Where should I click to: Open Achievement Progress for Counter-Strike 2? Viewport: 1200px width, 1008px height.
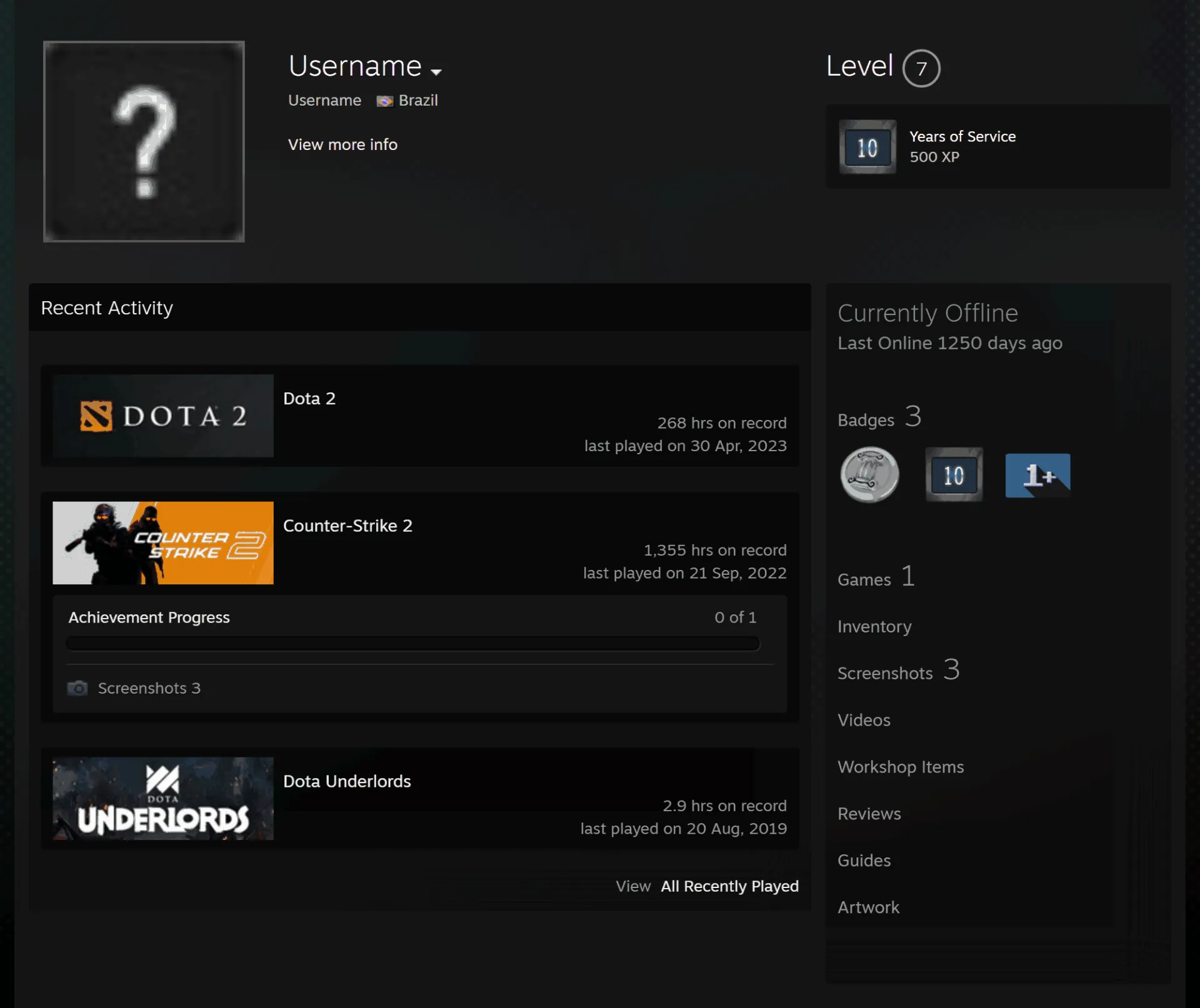149,617
